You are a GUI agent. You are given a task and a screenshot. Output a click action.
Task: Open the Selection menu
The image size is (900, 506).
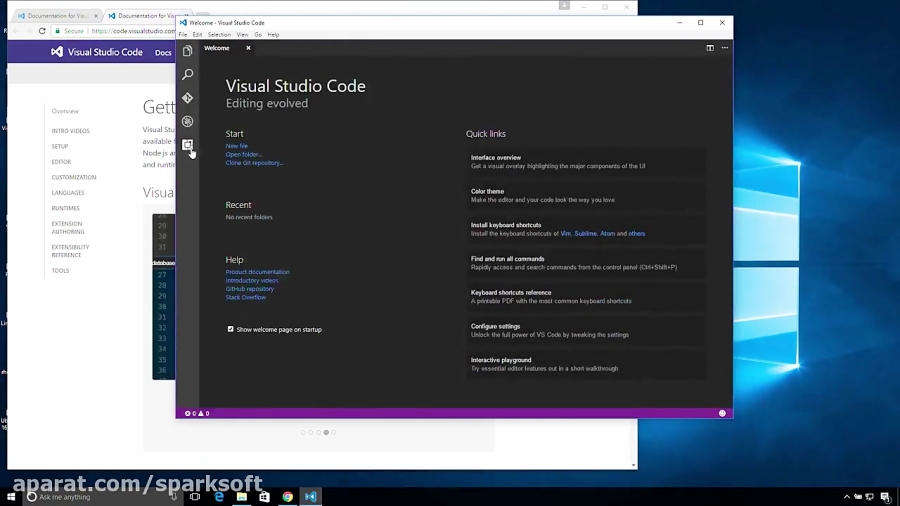tap(219, 34)
